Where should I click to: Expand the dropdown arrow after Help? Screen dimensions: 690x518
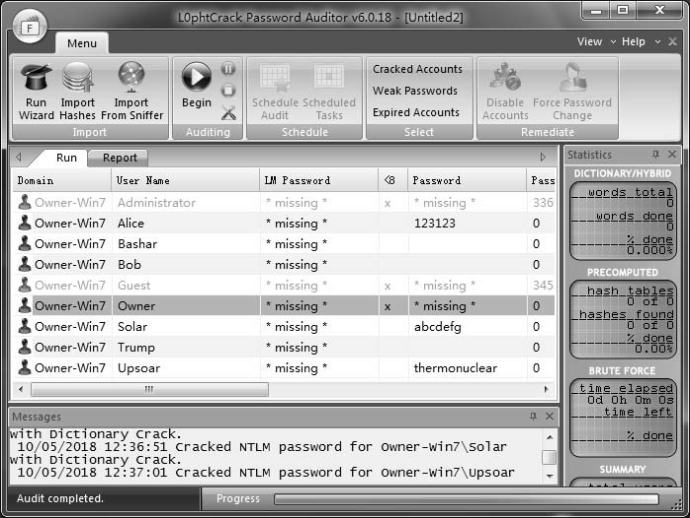(x=657, y=42)
